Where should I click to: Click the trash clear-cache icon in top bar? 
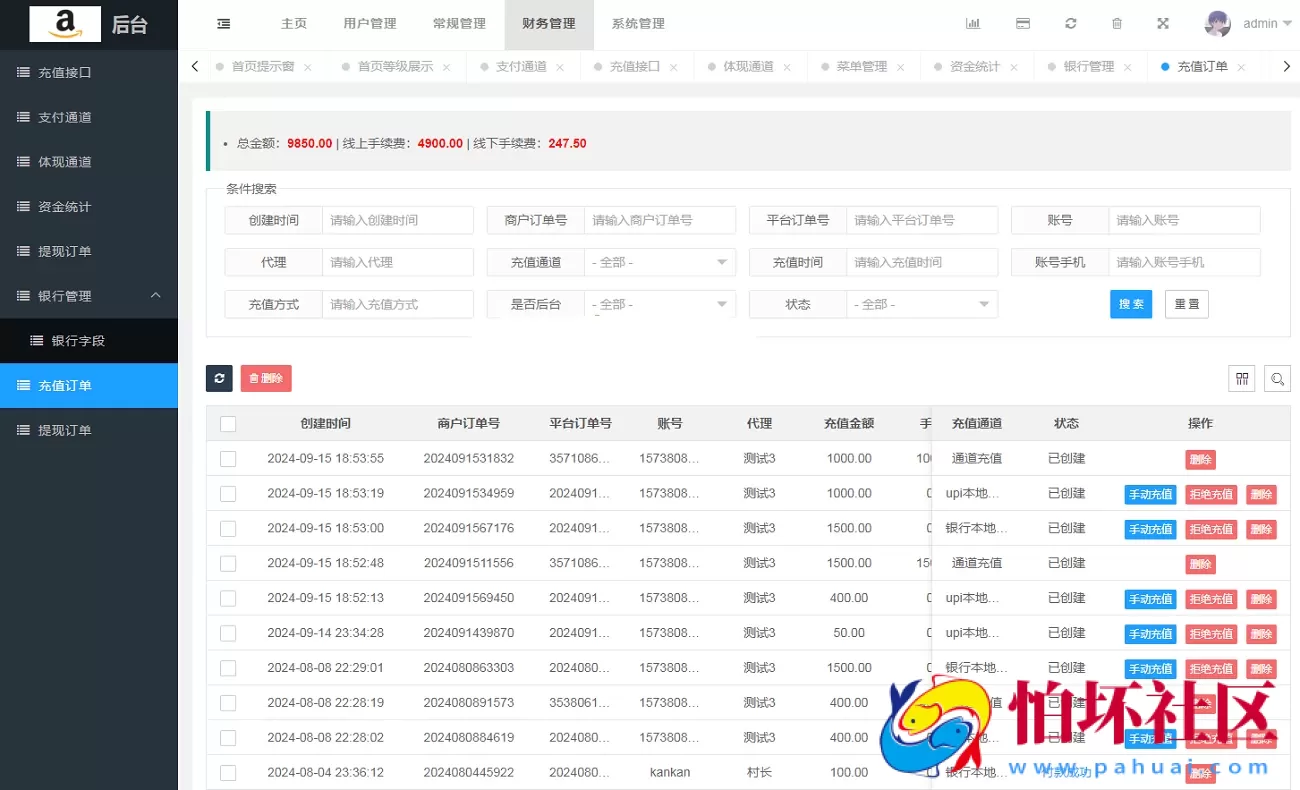(x=1117, y=22)
